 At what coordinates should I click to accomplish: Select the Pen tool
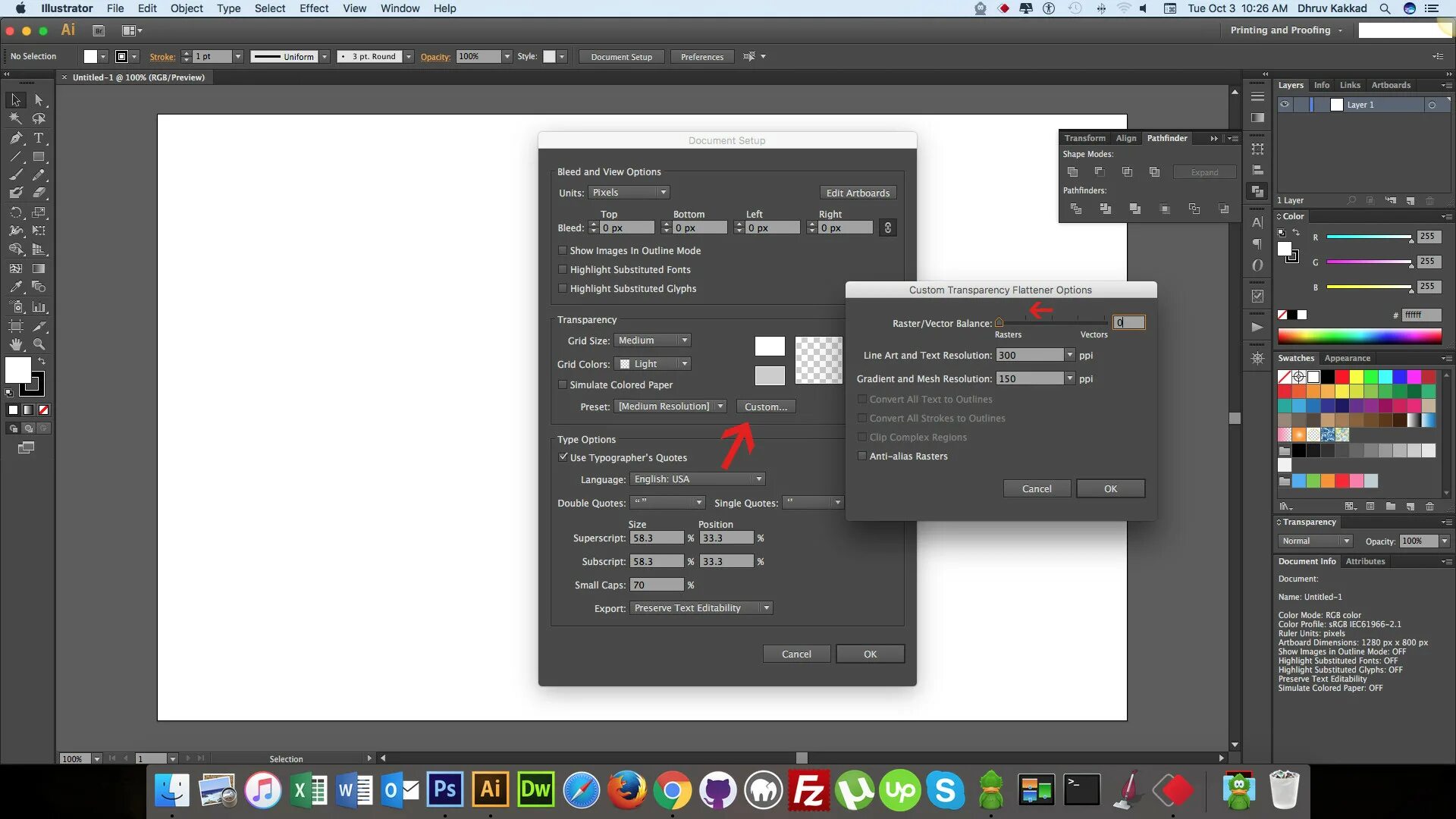click(x=16, y=138)
